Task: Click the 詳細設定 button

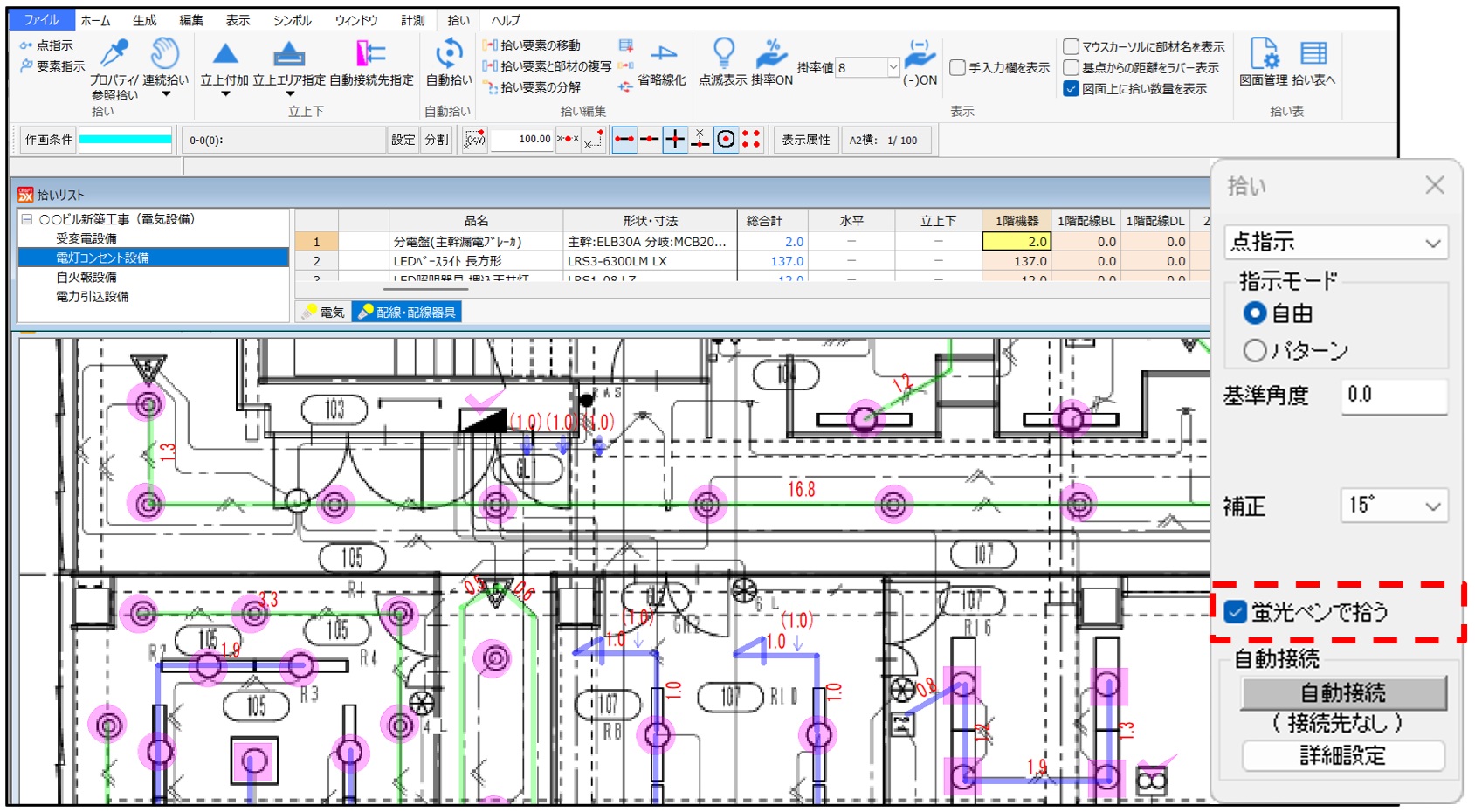Action: (x=1343, y=756)
